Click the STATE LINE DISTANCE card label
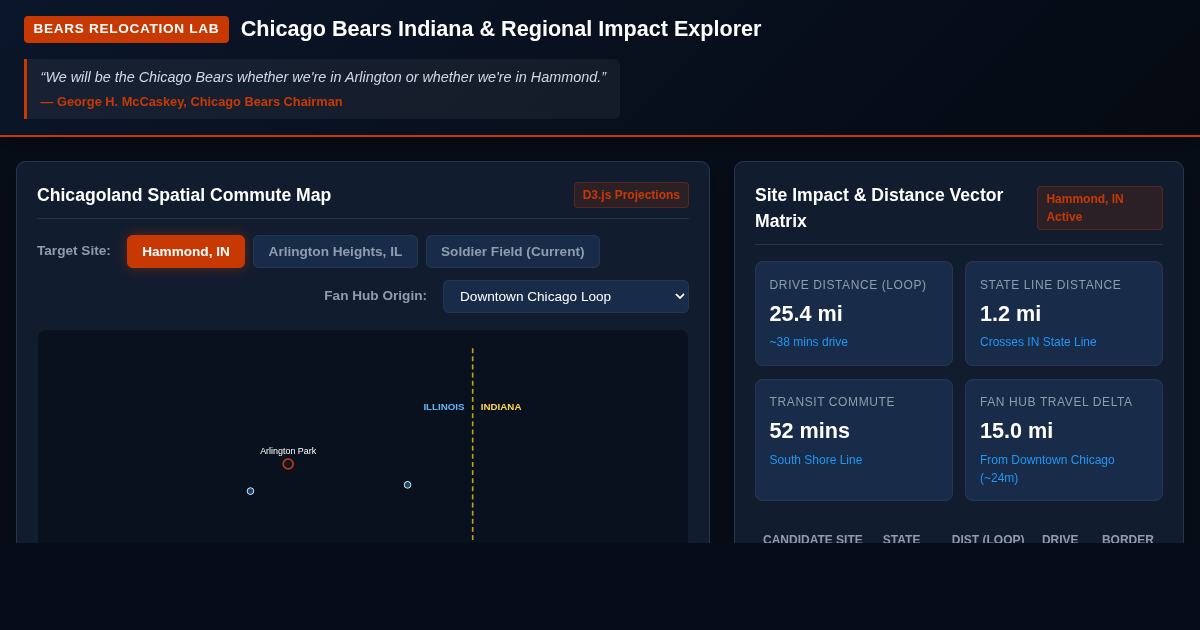This screenshot has height=630, width=1200. [1051, 285]
